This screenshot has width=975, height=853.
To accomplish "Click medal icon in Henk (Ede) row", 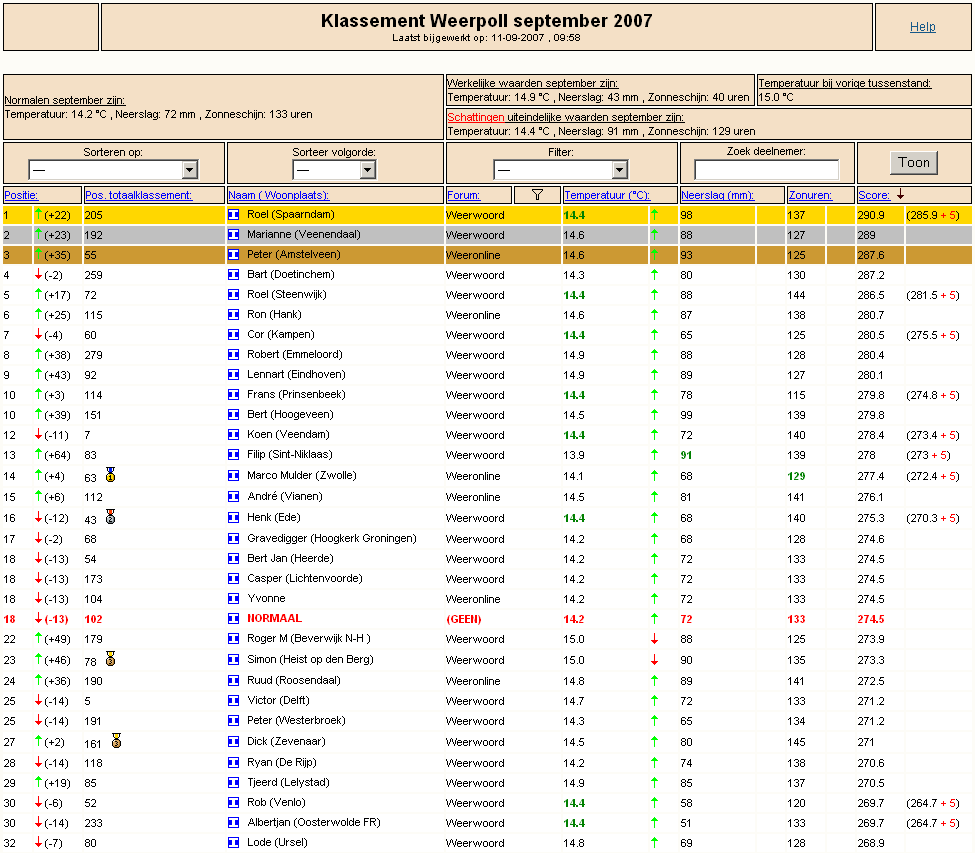I will point(110,517).
